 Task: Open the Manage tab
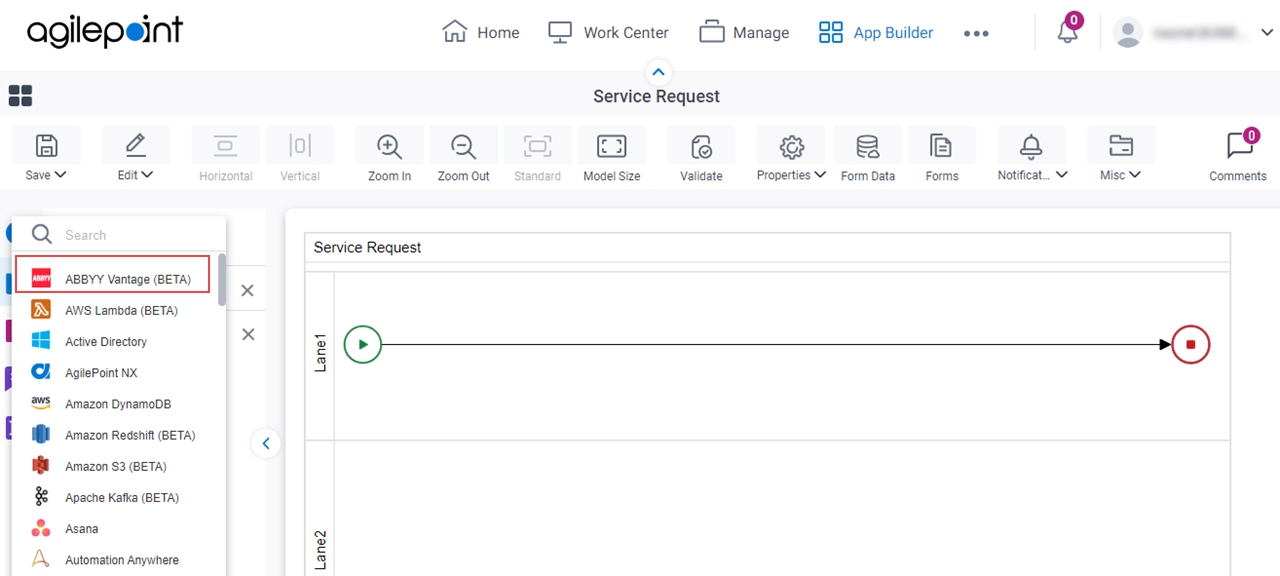744,32
